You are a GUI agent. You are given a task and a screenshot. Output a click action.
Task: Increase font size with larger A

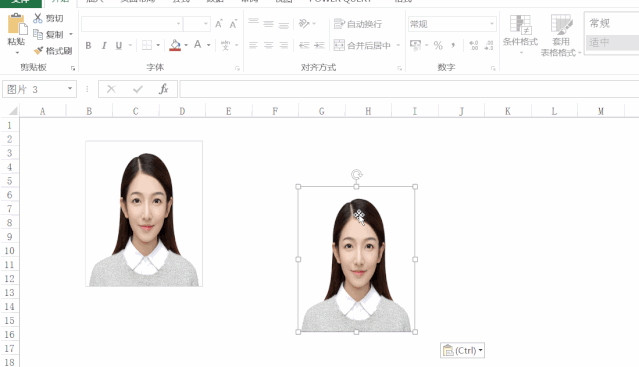pos(219,24)
